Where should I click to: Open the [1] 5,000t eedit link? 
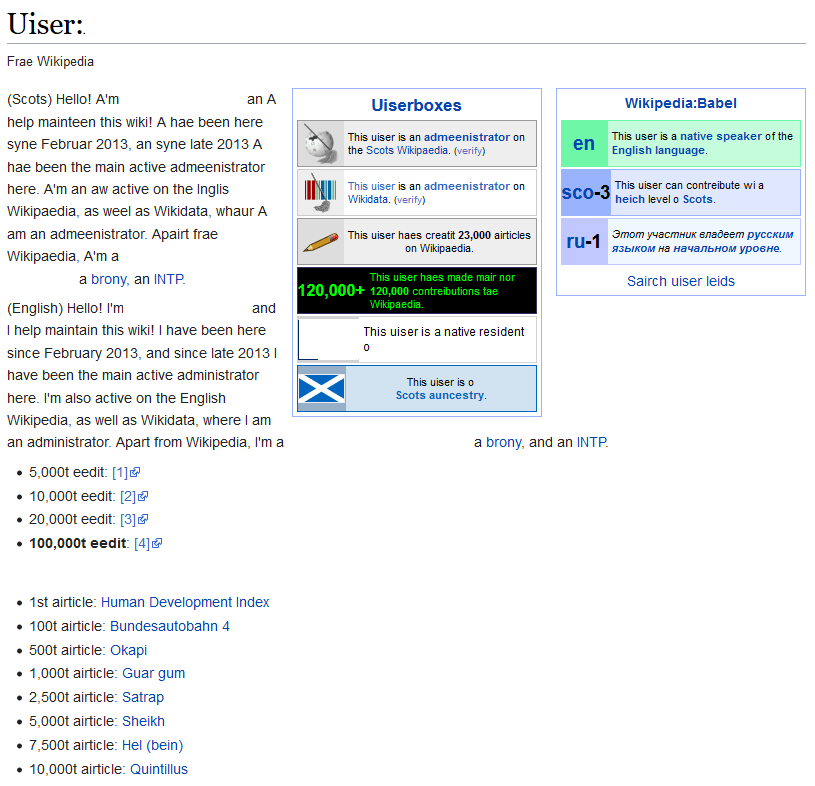(120, 472)
